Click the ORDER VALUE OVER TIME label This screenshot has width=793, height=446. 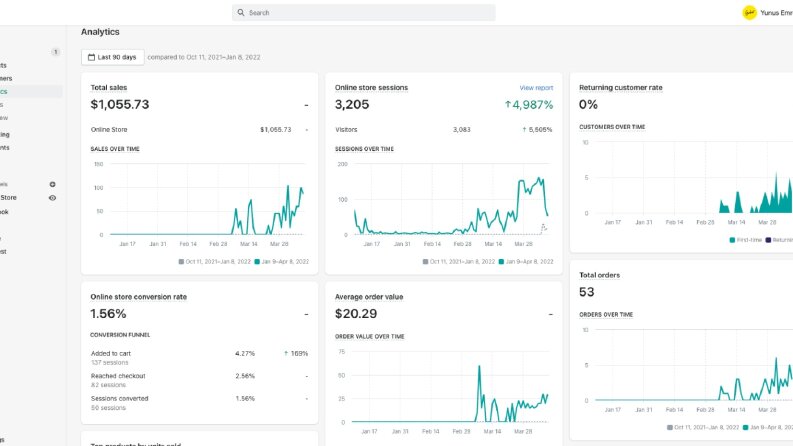pyautogui.click(x=370, y=336)
